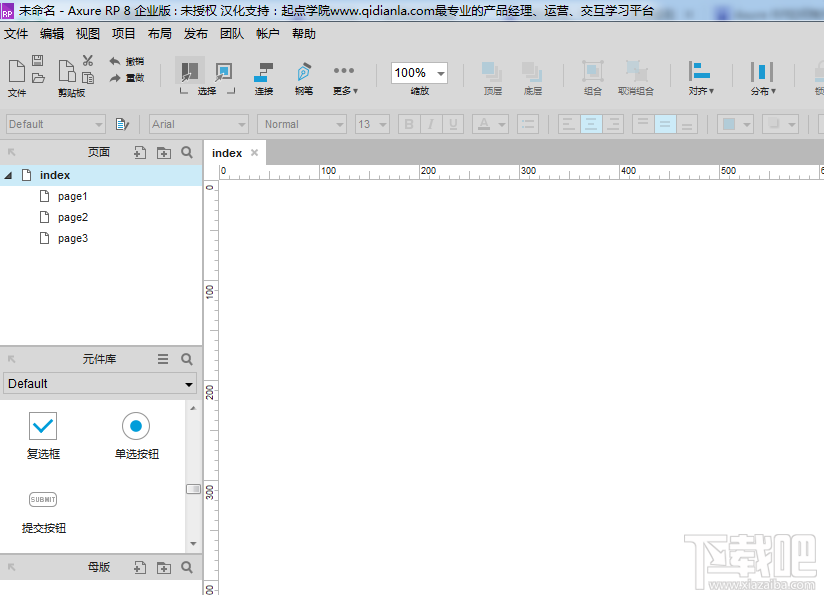Click the paste icon under the scissors
The width and height of the screenshot is (824, 595).
(88, 78)
